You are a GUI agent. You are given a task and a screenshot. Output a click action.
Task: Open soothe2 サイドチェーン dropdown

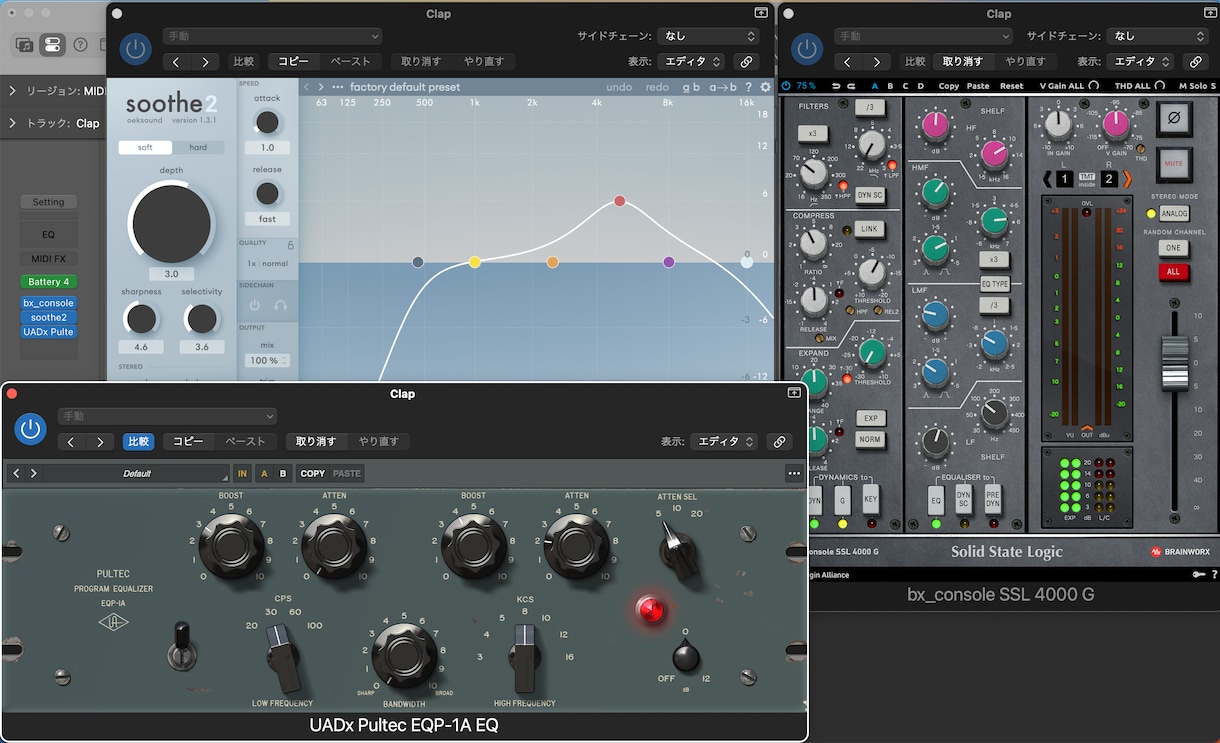pyautogui.click(x=710, y=36)
